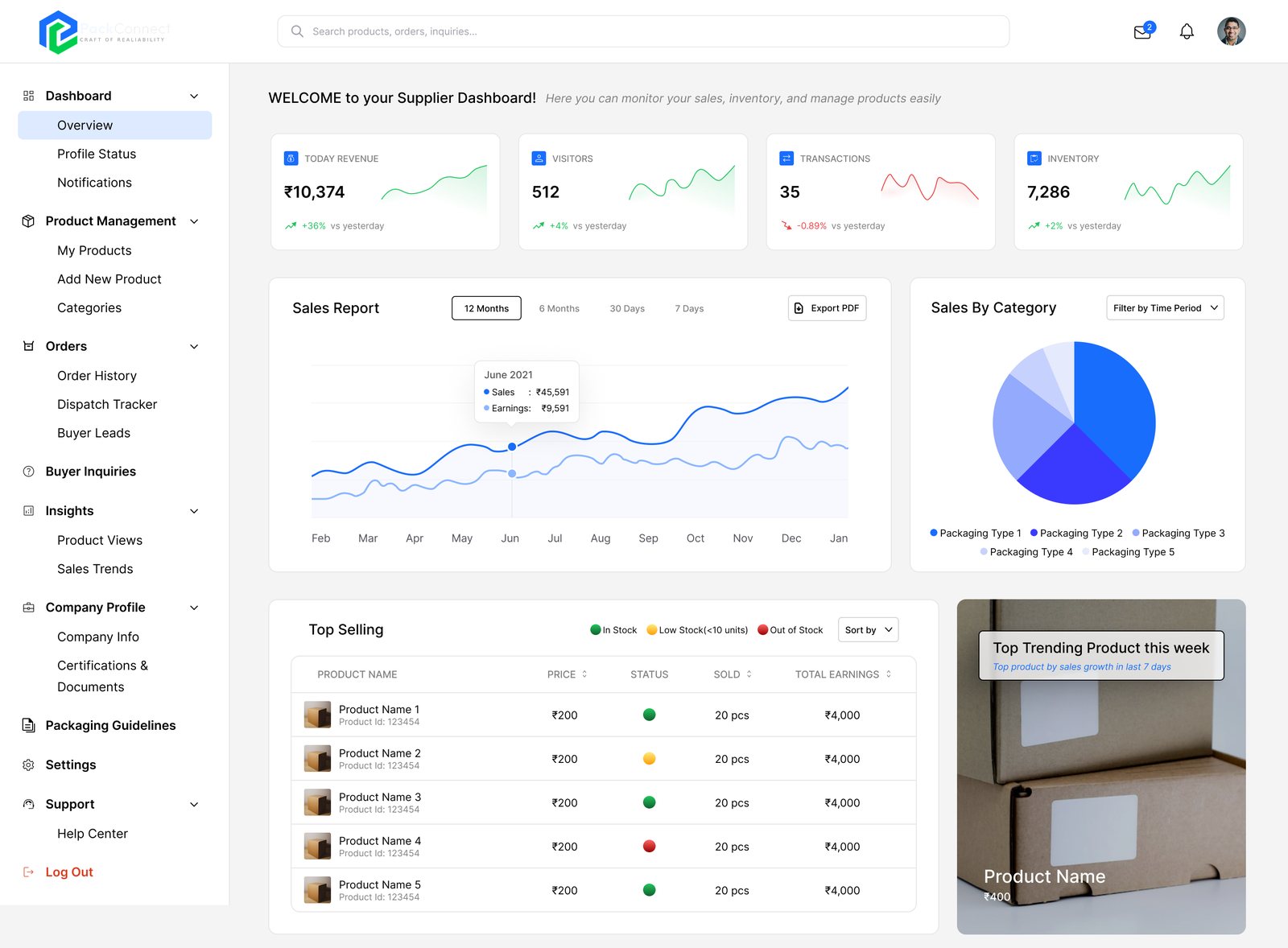The image size is (1288, 948).
Task: Click the Dashboard grid icon
Action: pos(29,96)
